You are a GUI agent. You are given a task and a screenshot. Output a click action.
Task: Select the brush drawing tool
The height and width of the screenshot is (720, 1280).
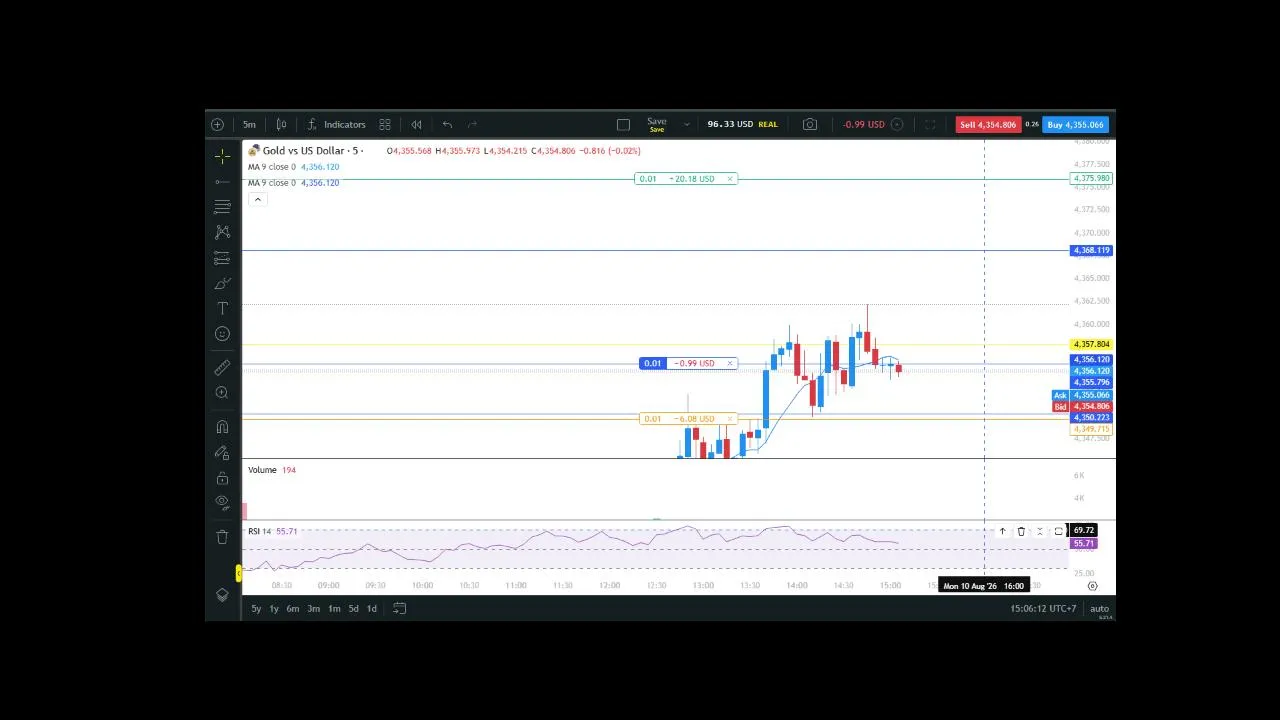coord(222,284)
